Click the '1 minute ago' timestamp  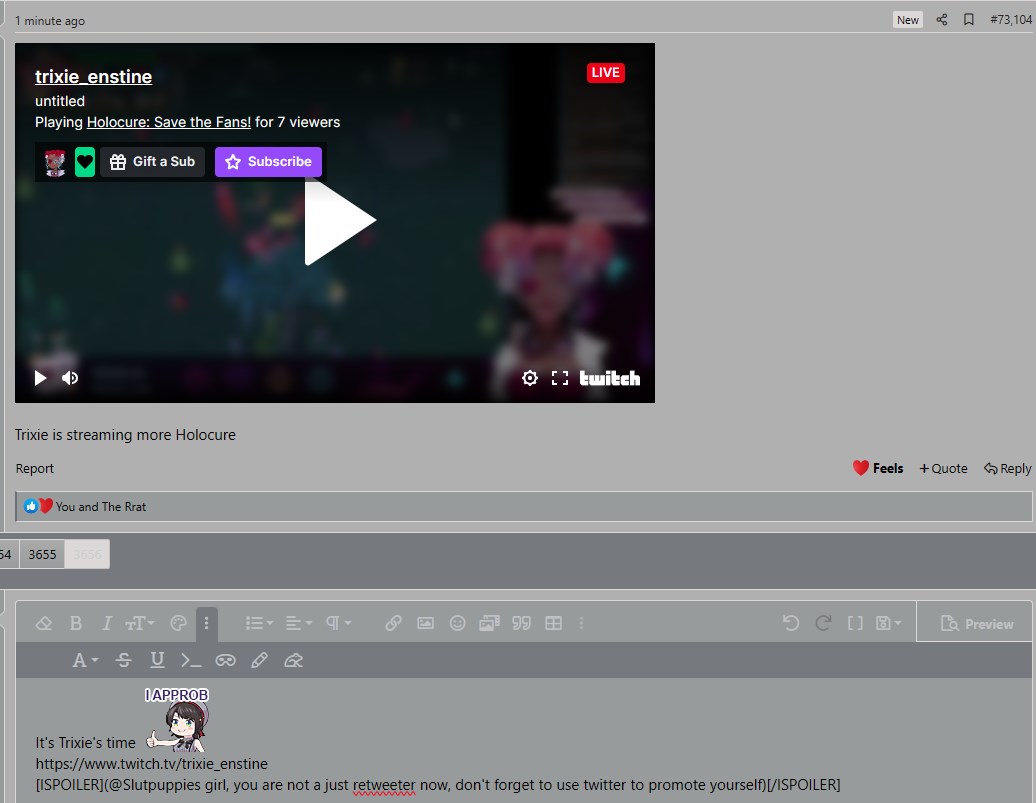pos(50,21)
